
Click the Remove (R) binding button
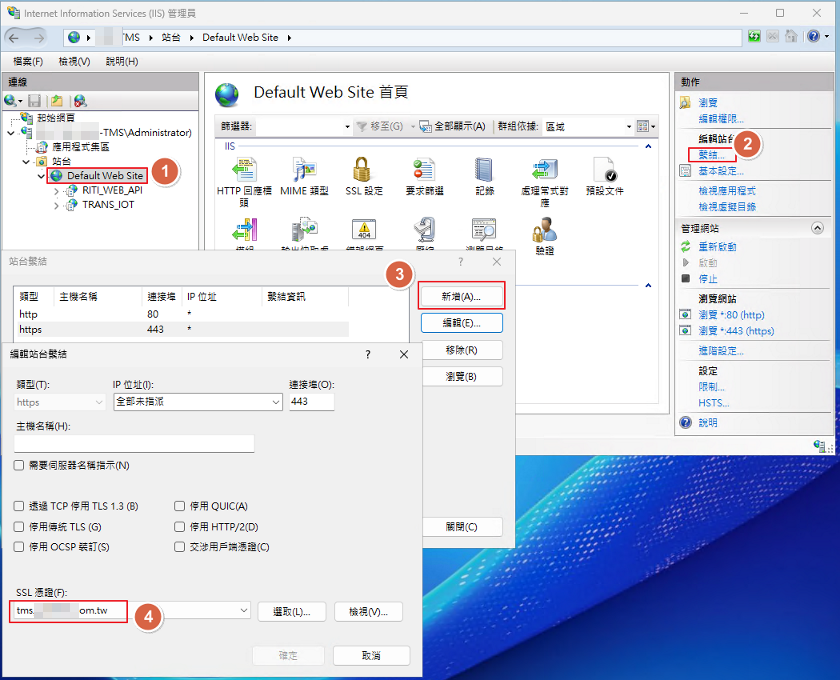pos(461,350)
